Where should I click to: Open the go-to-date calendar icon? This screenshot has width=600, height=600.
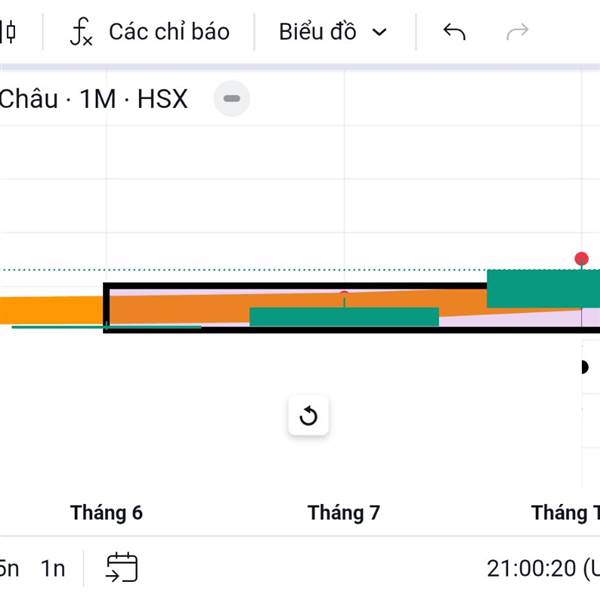click(x=122, y=567)
